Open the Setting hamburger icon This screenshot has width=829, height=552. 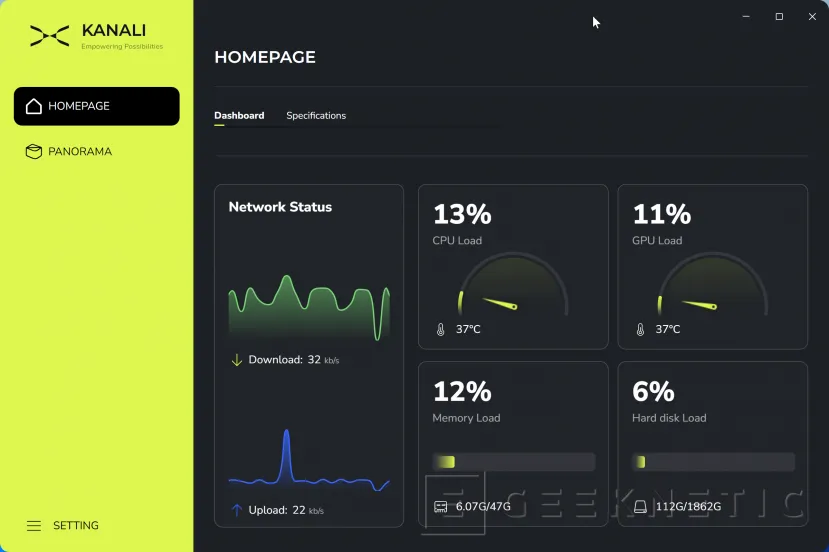point(34,526)
